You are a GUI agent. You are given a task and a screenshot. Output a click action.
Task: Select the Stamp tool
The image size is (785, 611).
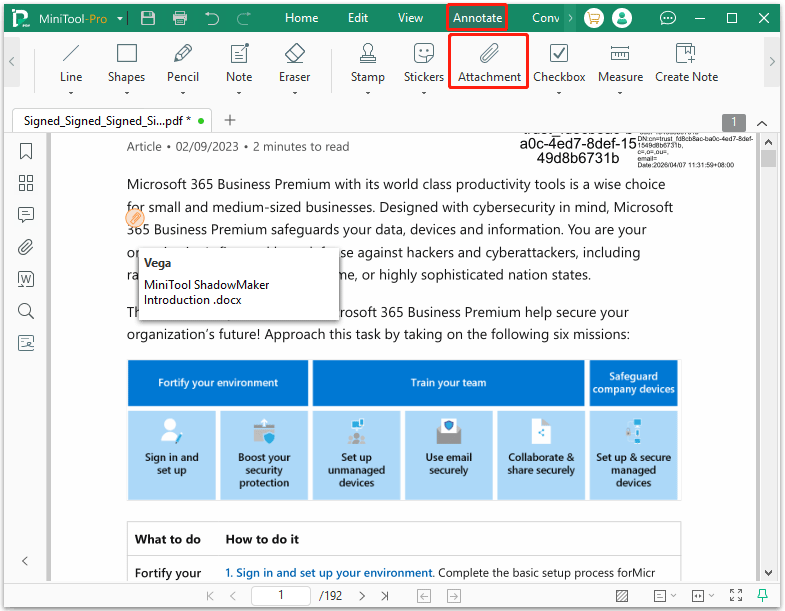368,63
